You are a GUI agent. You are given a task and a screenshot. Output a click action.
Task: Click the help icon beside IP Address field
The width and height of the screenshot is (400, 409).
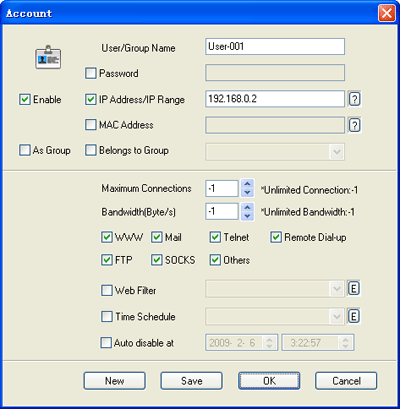(x=355, y=99)
